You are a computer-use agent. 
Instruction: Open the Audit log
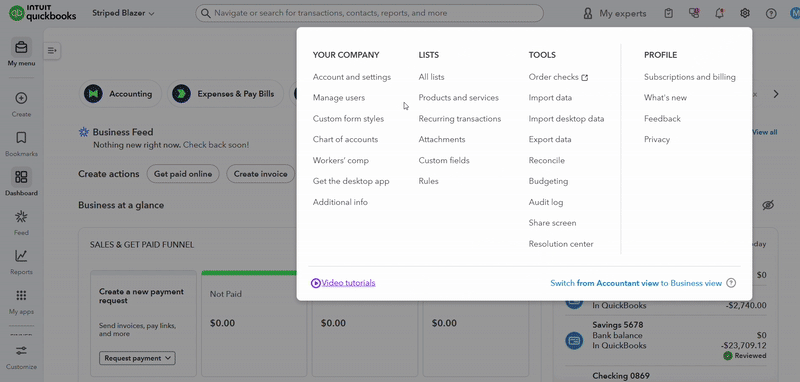pos(546,202)
